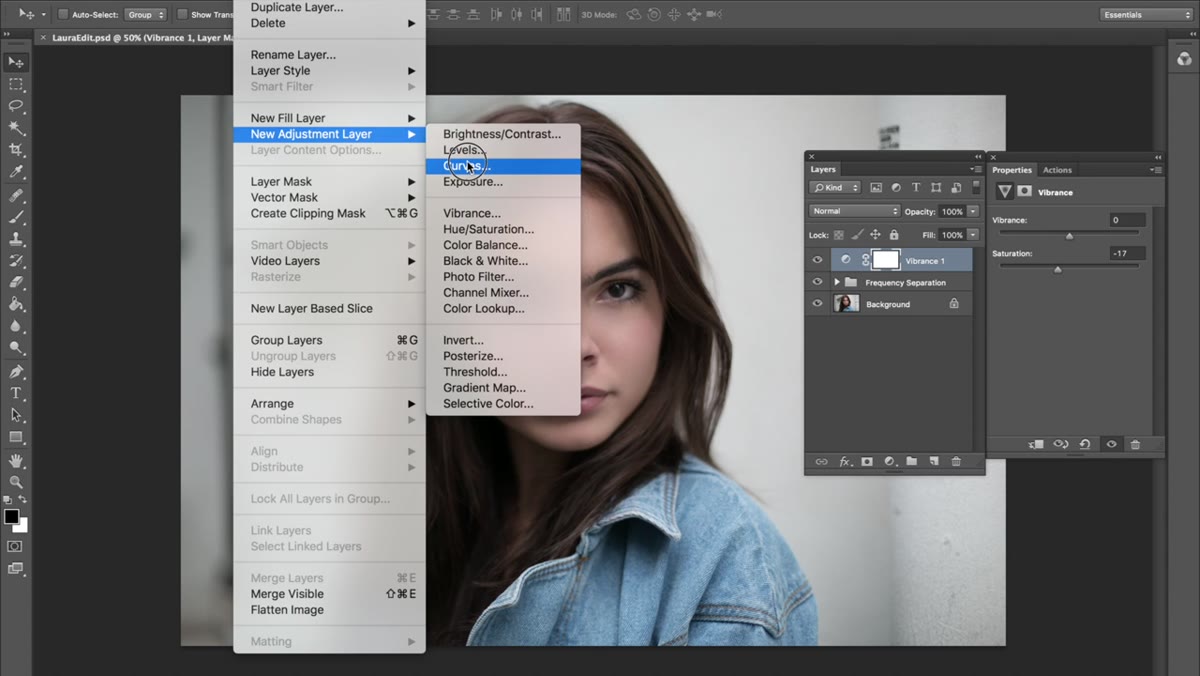1200x676 pixels.
Task: Toggle adjustment visibility eye in Properties panel
Action: click(x=1110, y=444)
